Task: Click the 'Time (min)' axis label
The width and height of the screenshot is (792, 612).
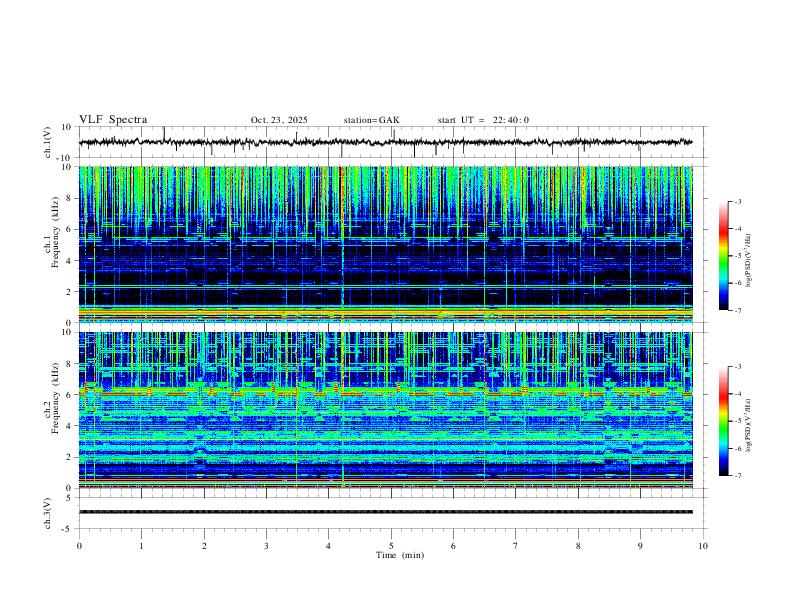Action: tap(400, 555)
